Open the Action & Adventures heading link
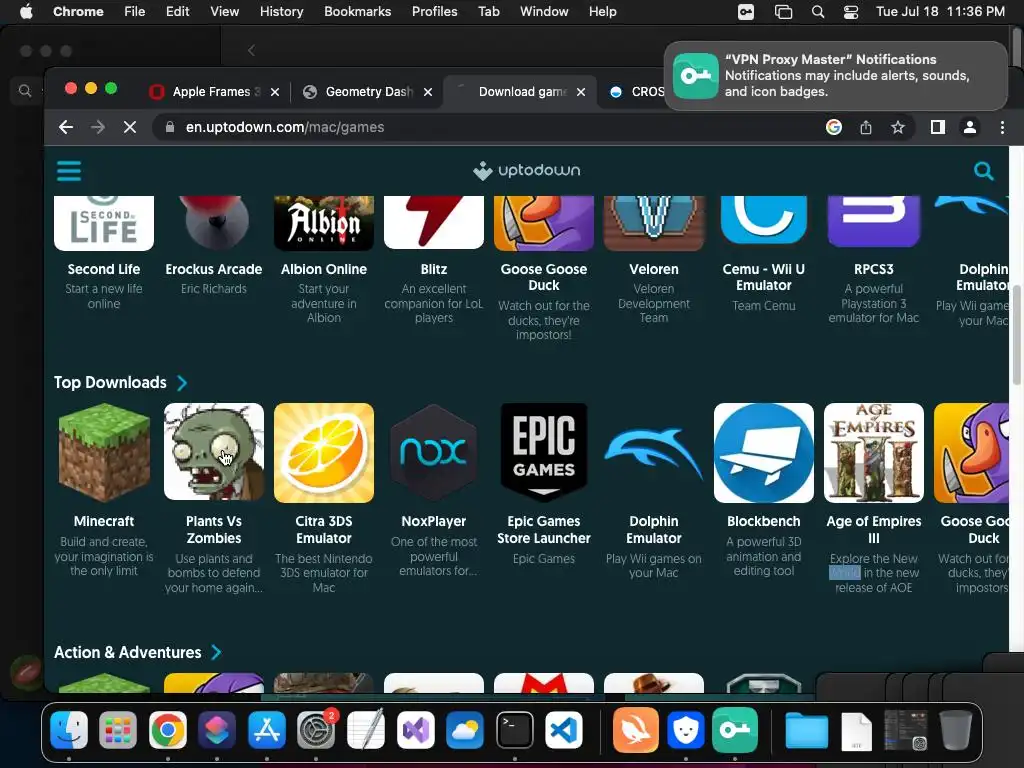 coord(128,652)
